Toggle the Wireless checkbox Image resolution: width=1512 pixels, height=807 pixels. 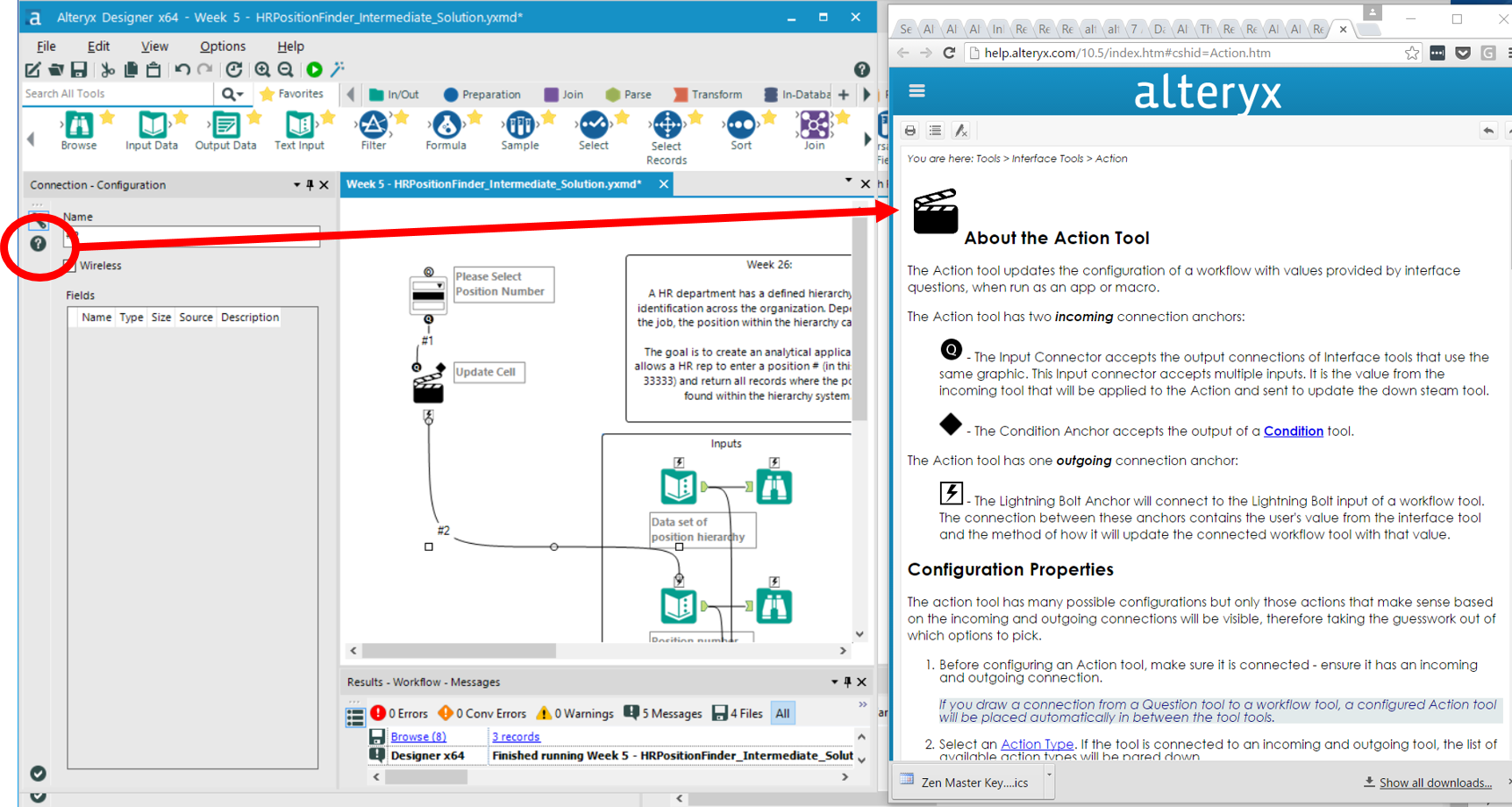pos(69,266)
